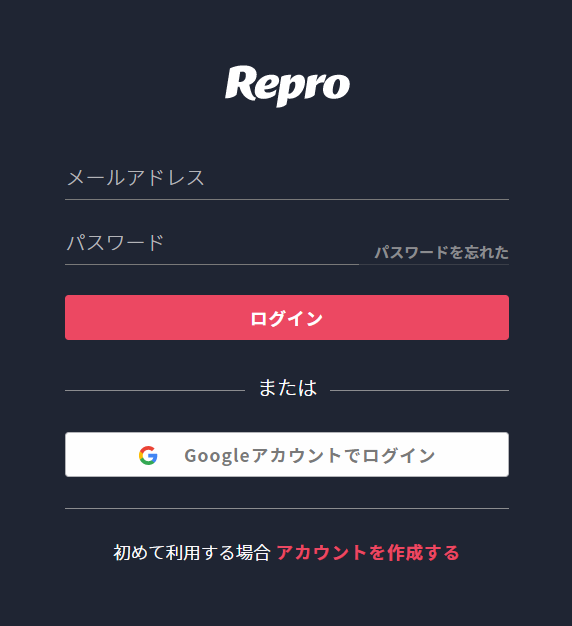Screen dimensions: 572x626
Task: Click the underline below the メールアドレス field
Action: click(287, 199)
